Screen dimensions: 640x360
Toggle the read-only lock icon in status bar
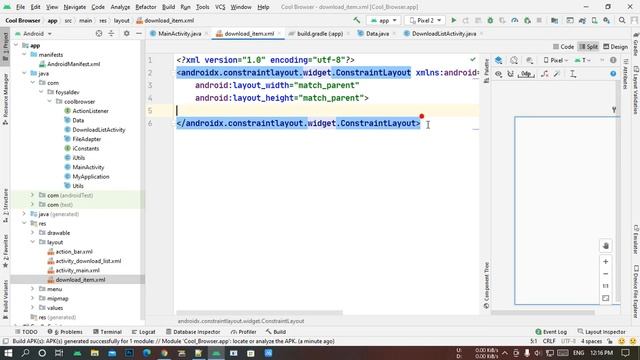coord(610,341)
